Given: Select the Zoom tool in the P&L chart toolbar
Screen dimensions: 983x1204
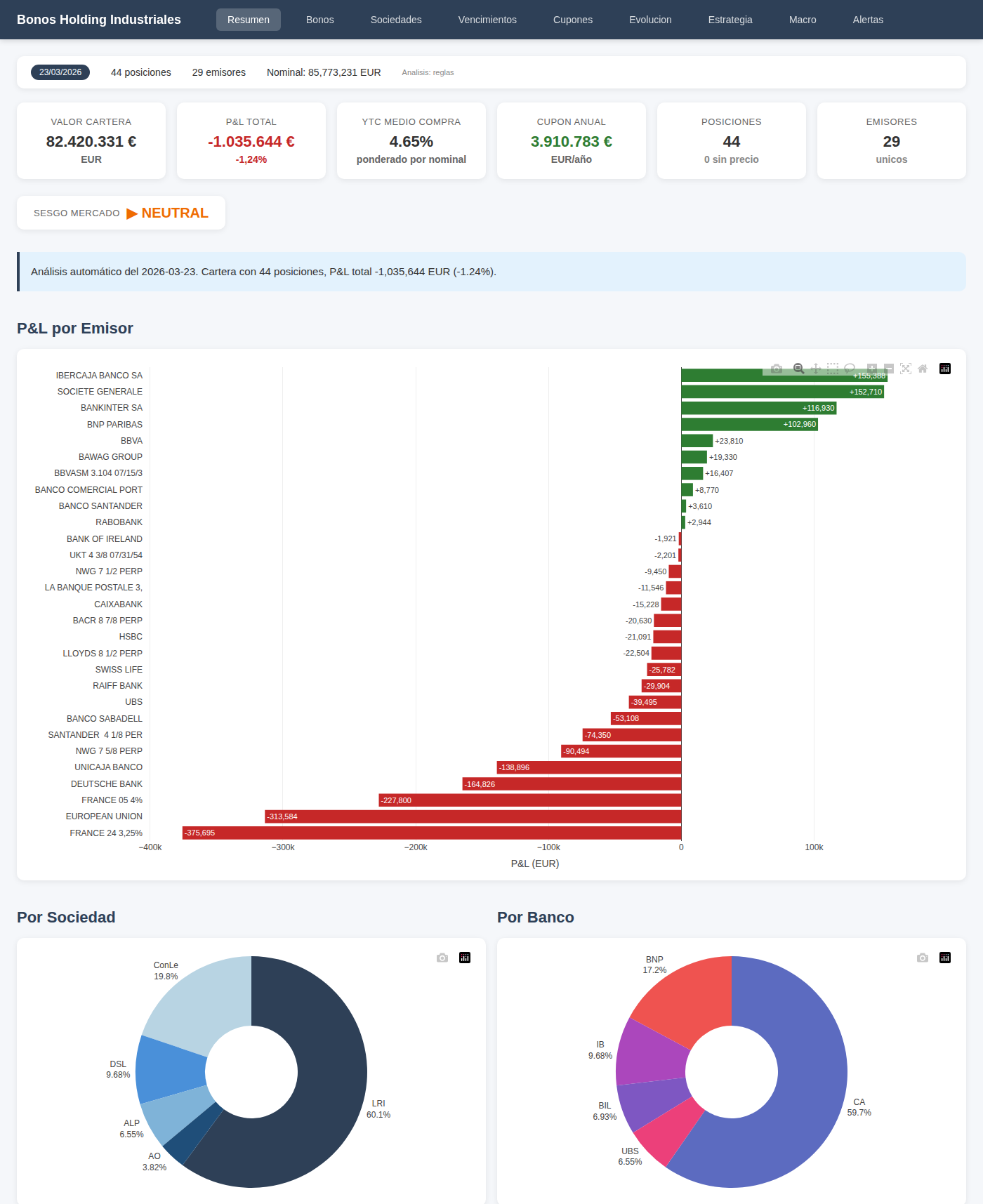Looking at the screenshot, I should pyautogui.click(x=798, y=369).
